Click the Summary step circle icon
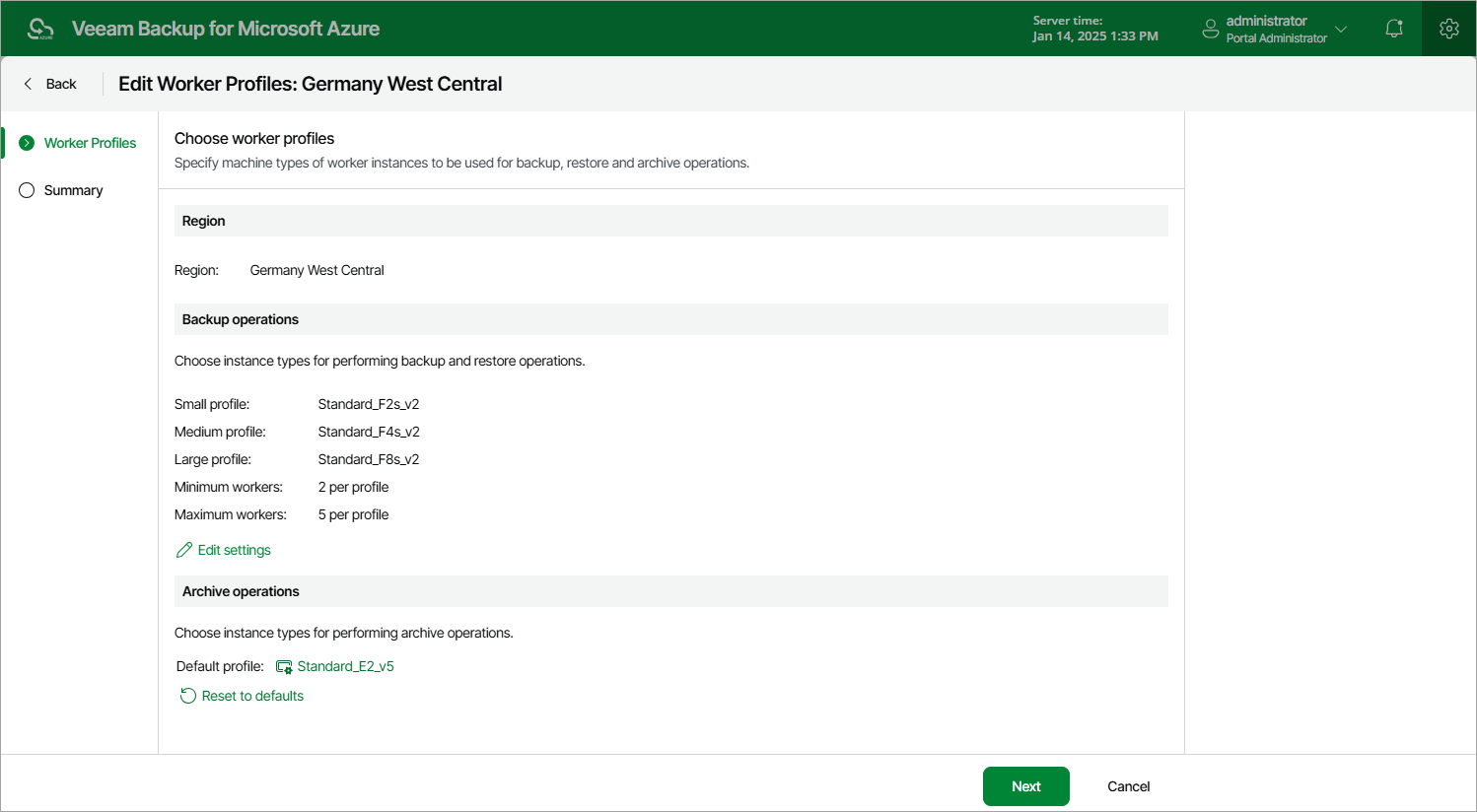Screen dimensions: 1477x812 tap(27, 190)
